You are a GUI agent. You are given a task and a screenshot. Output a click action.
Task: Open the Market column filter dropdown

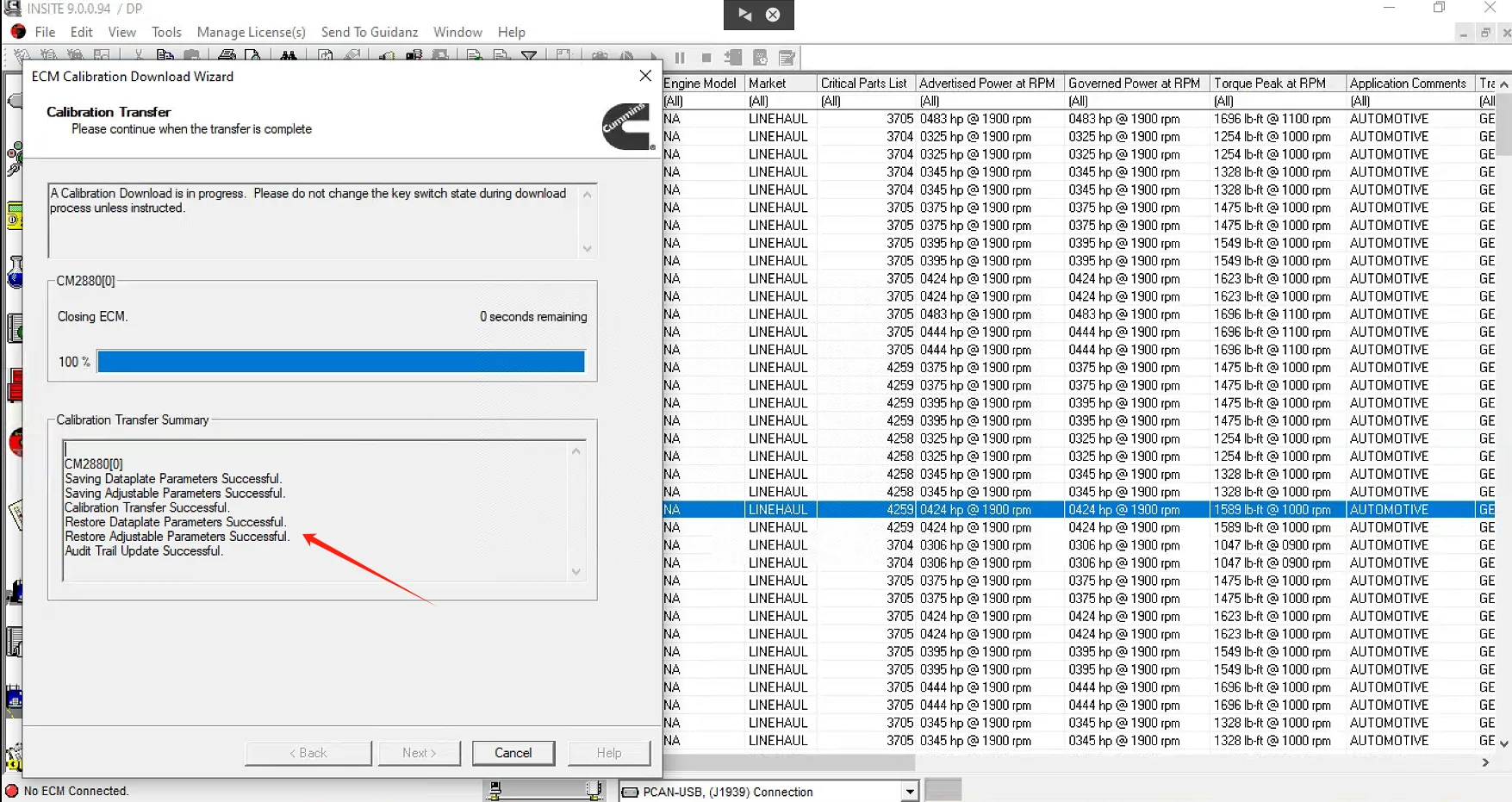coord(778,101)
